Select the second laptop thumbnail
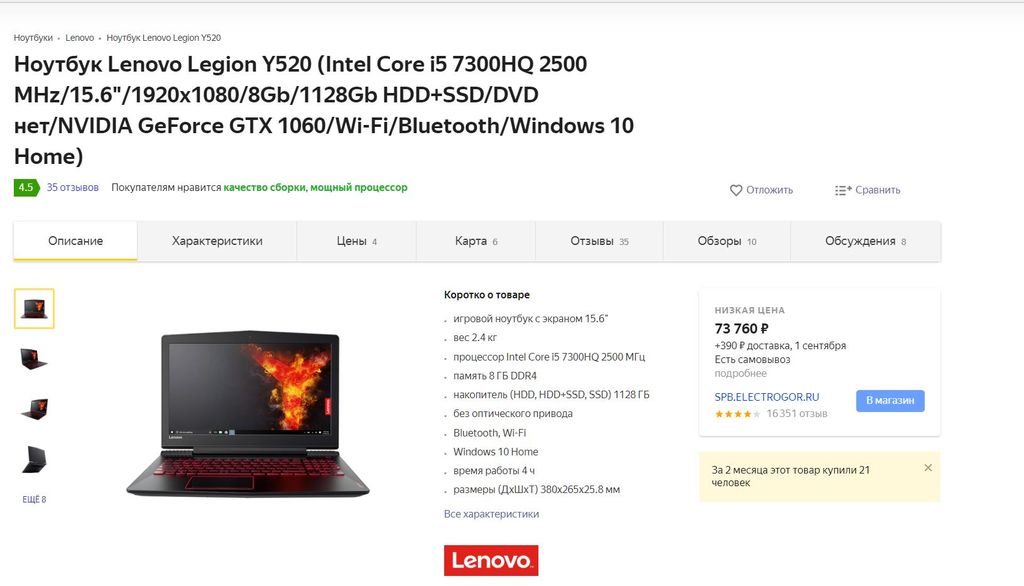Screen dimensions: 1024x586 [x=34, y=359]
